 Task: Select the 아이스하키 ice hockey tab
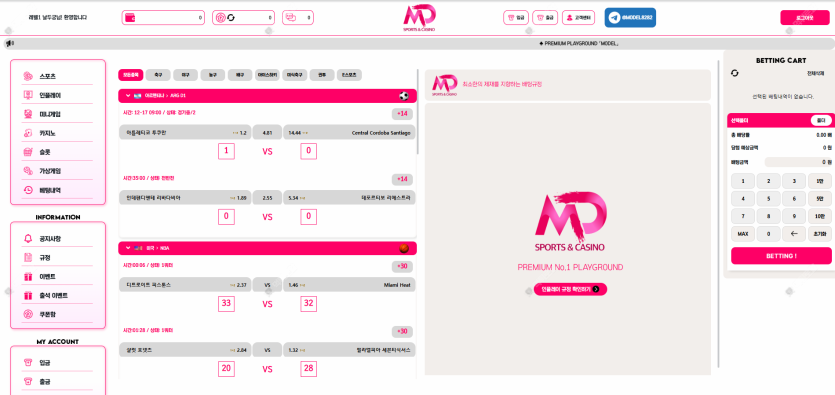coord(267,75)
